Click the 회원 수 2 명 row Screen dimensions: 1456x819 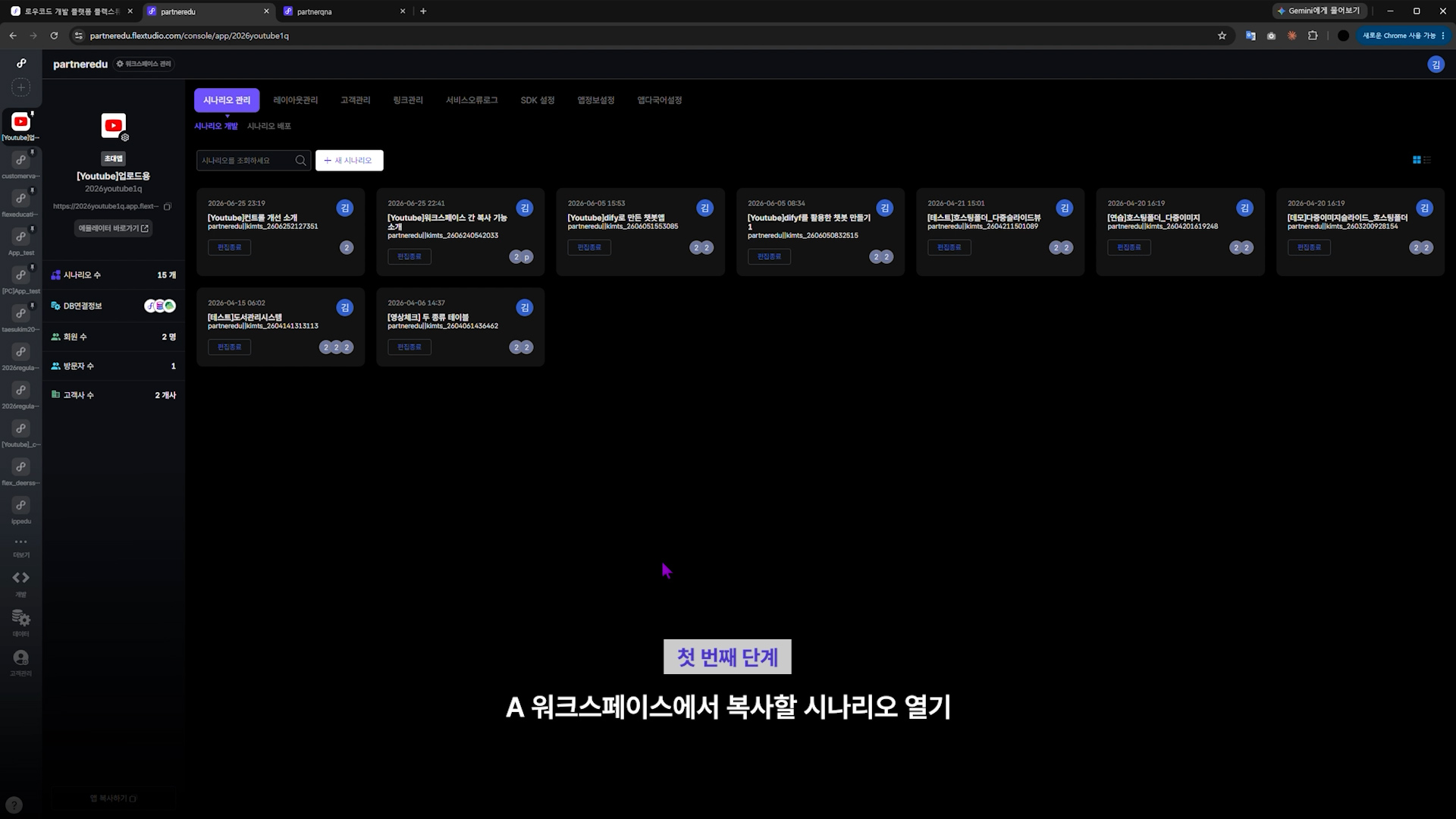(x=114, y=337)
